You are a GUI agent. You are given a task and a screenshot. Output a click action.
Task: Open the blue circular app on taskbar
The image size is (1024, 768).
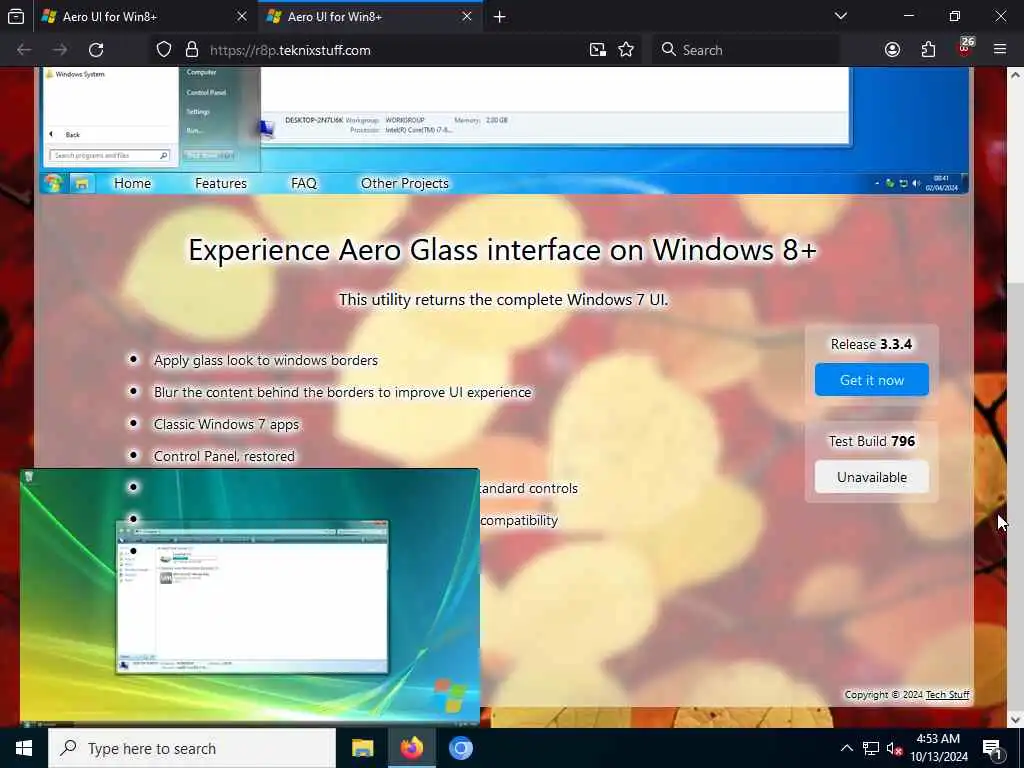click(460, 748)
